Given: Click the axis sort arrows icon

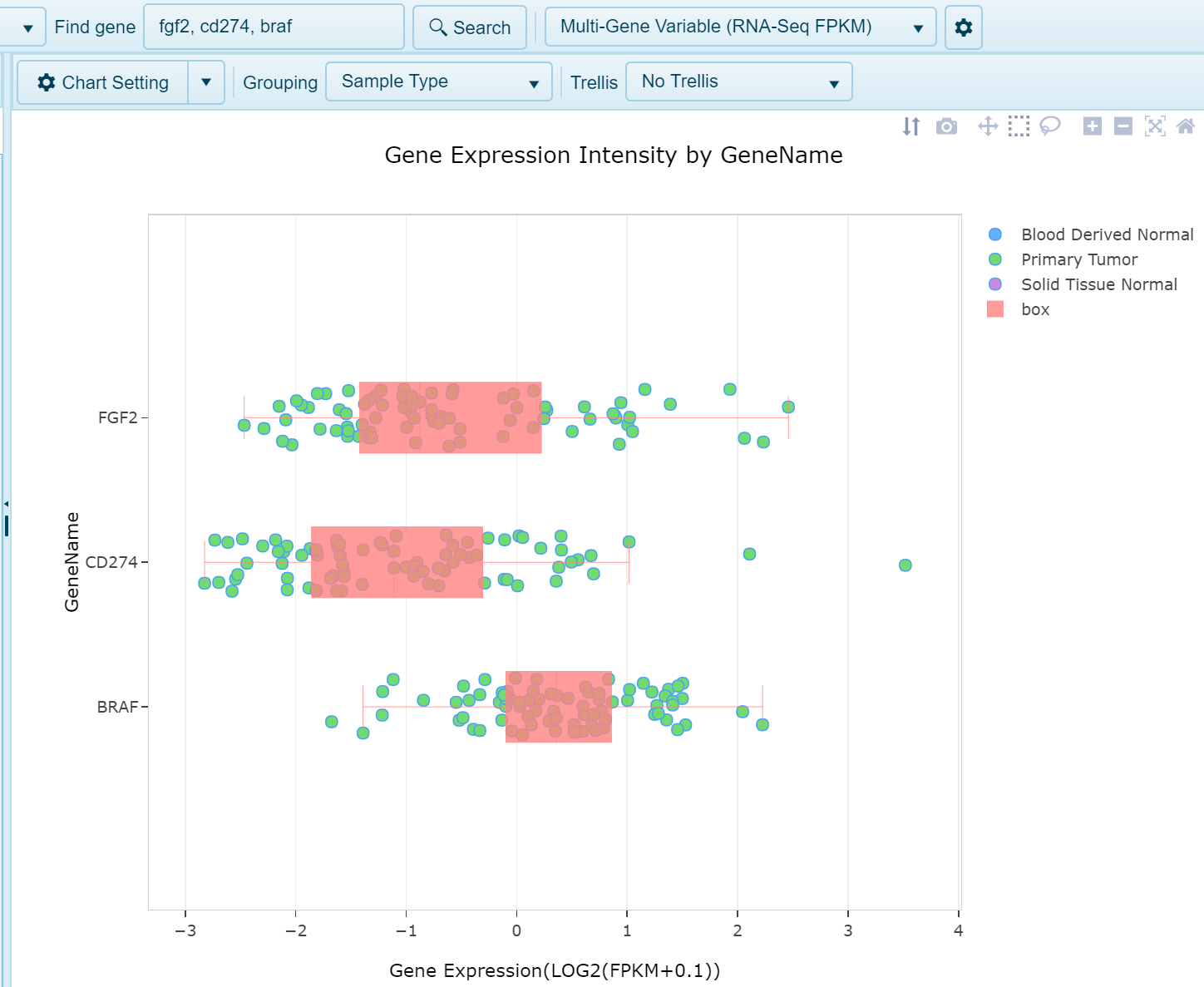Looking at the screenshot, I should (910, 126).
